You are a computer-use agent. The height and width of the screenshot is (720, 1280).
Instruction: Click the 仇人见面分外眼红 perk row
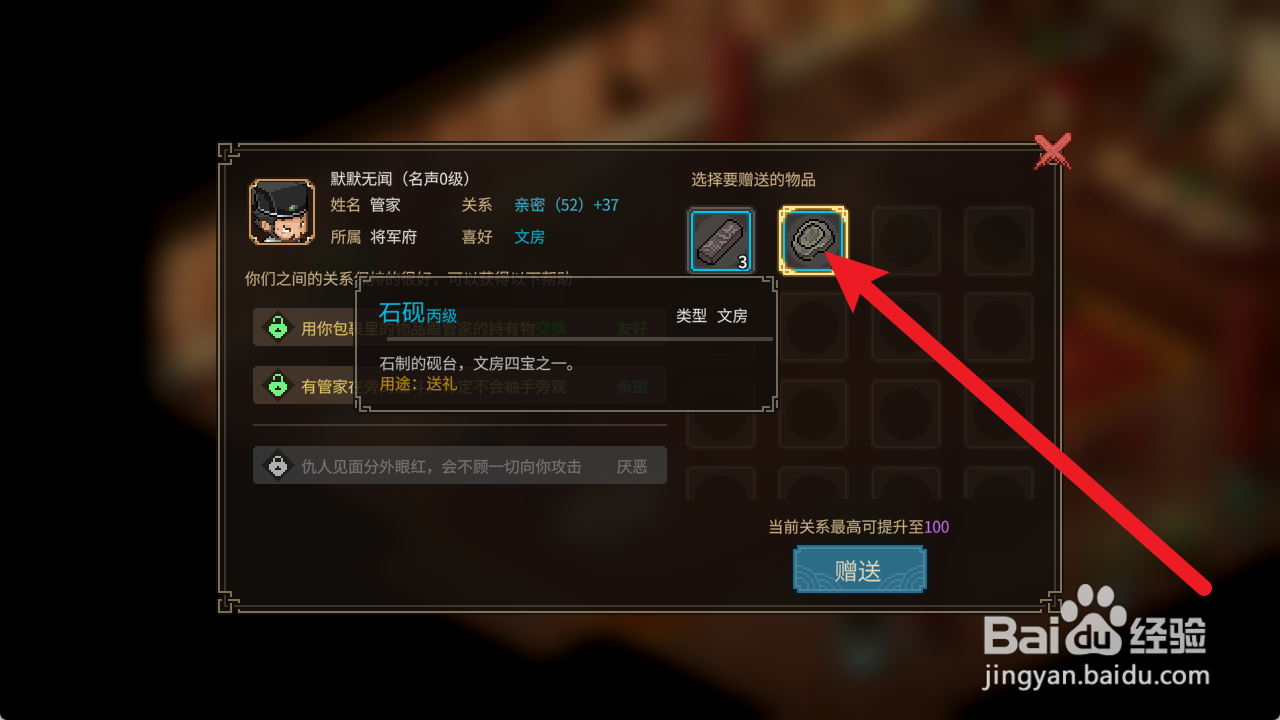460,466
